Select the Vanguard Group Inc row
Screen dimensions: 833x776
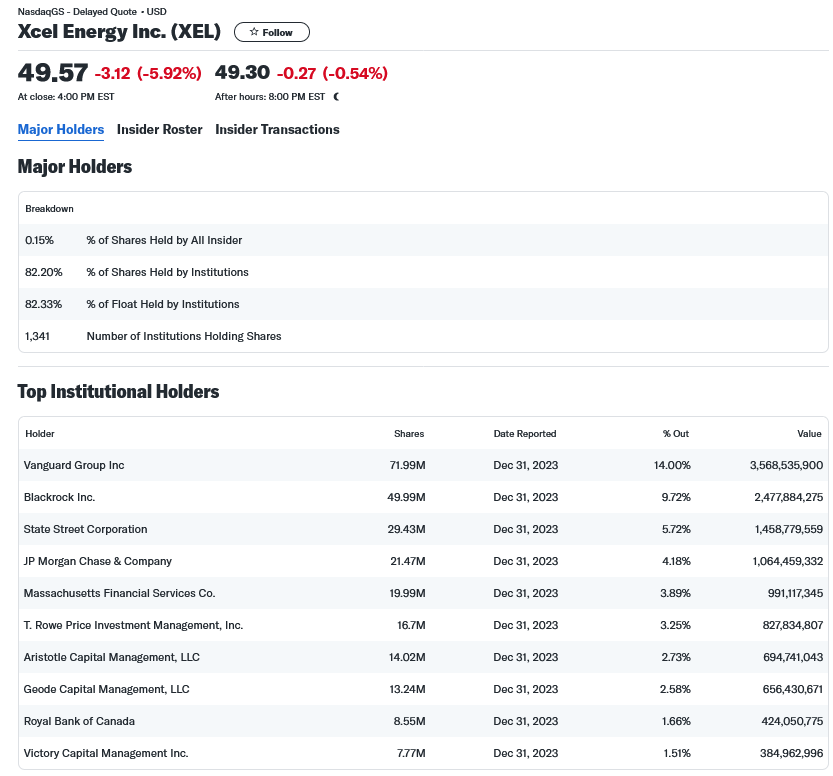click(x=423, y=465)
